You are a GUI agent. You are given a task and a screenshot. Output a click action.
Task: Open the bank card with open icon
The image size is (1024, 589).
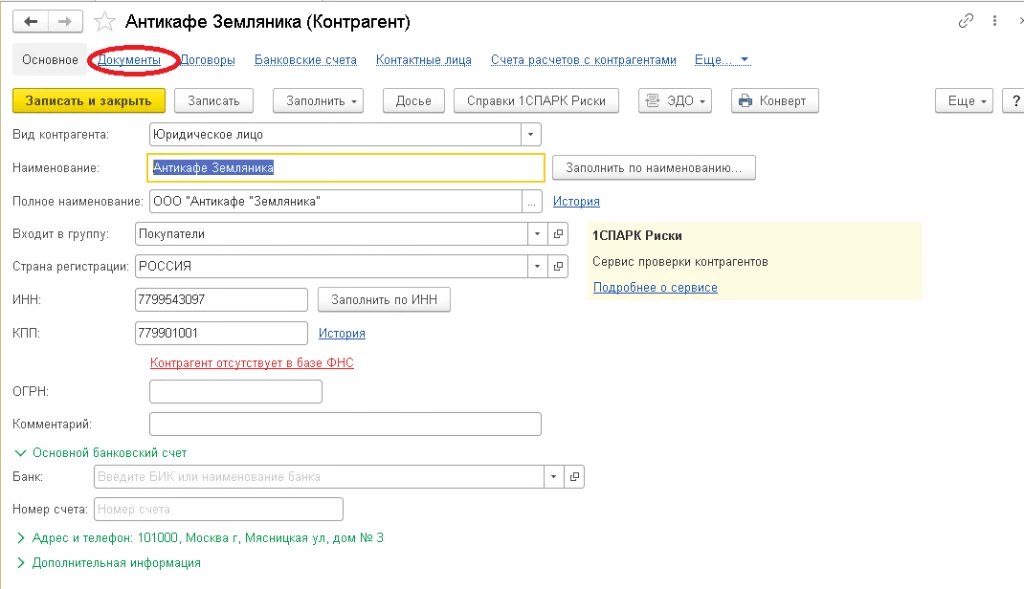pyautogui.click(x=575, y=477)
